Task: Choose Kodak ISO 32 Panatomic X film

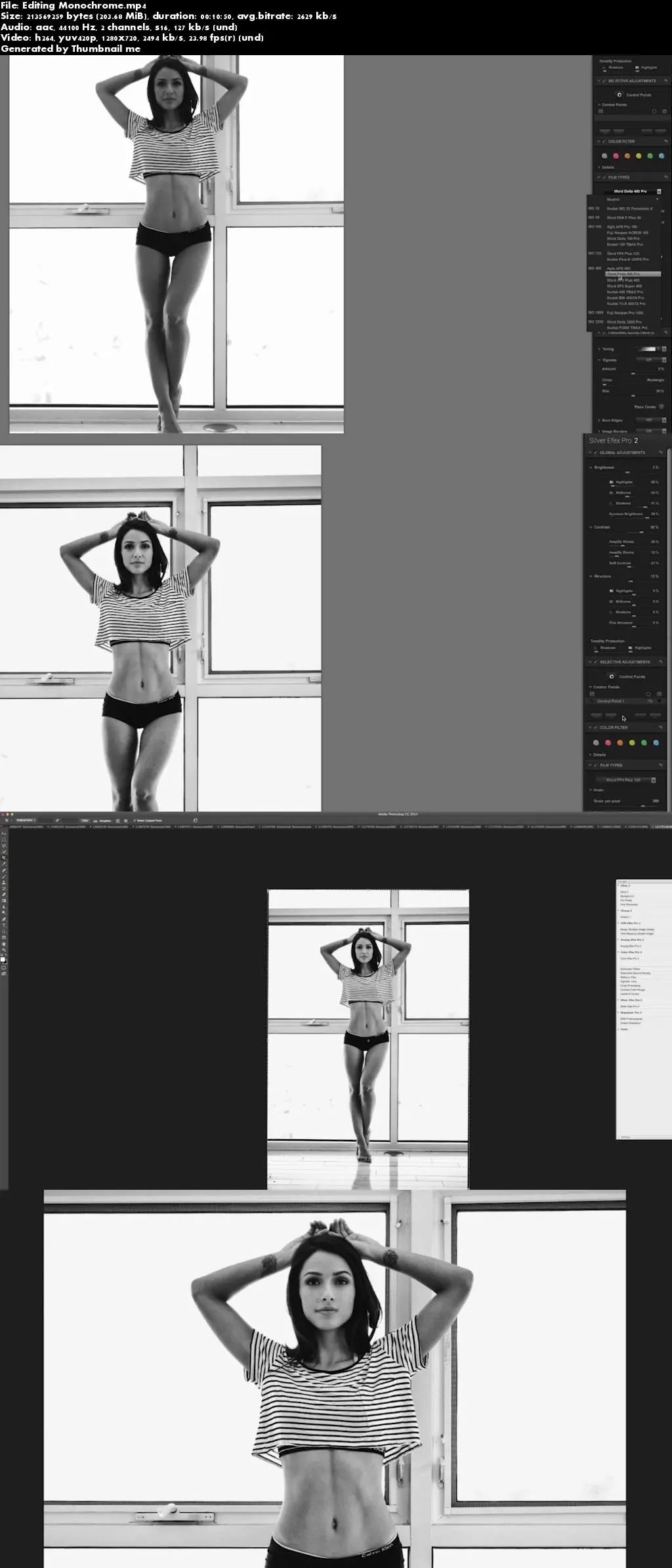Action: pyautogui.click(x=630, y=209)
